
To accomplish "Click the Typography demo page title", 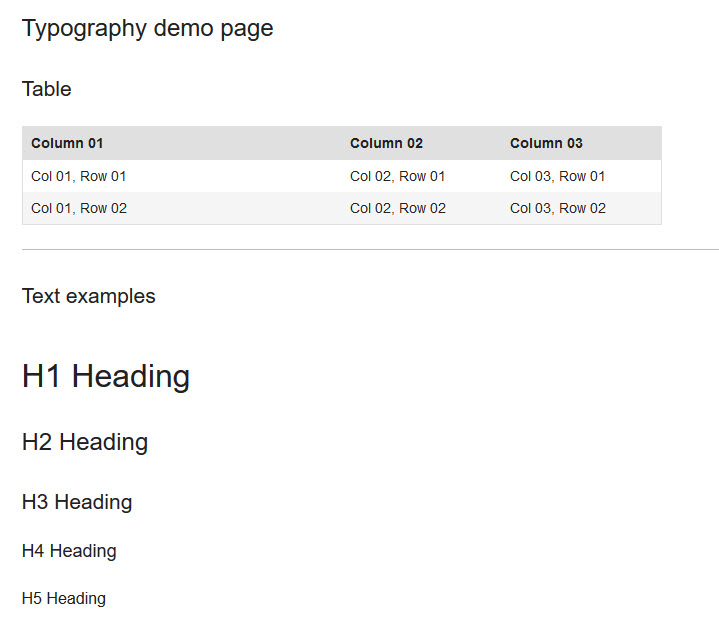I will click(x=147, y=29).
